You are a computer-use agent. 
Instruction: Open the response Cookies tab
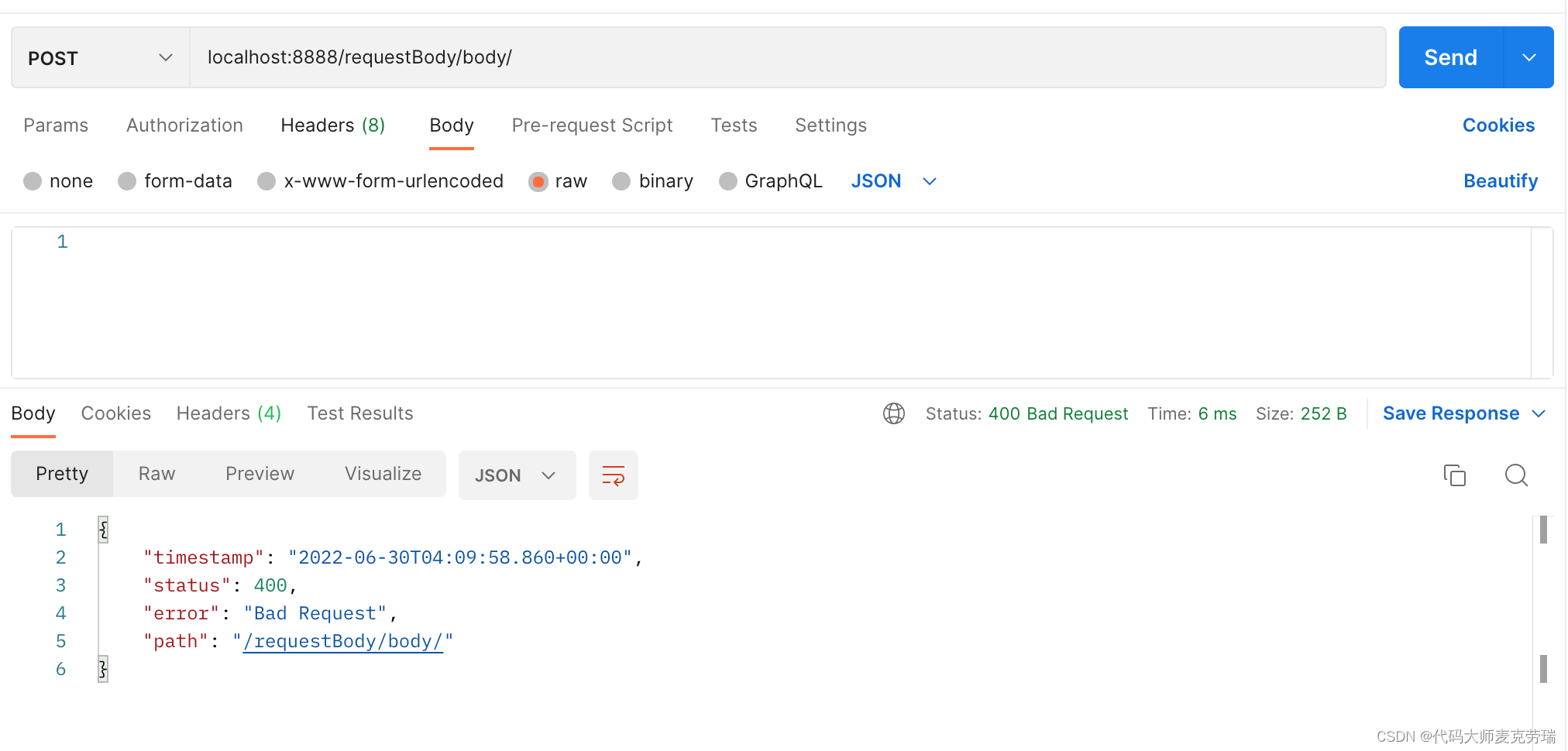pyautogui.click(x=116, y=413)
